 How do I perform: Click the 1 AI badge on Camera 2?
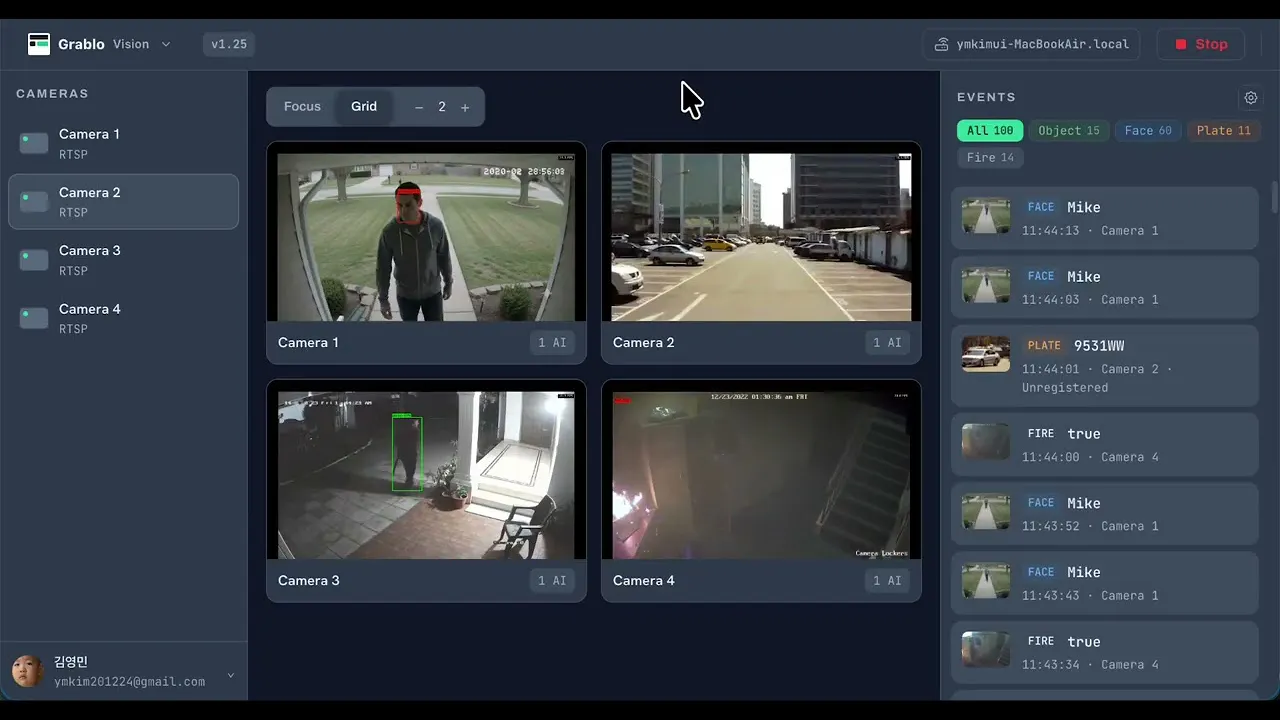click(887, 343)
